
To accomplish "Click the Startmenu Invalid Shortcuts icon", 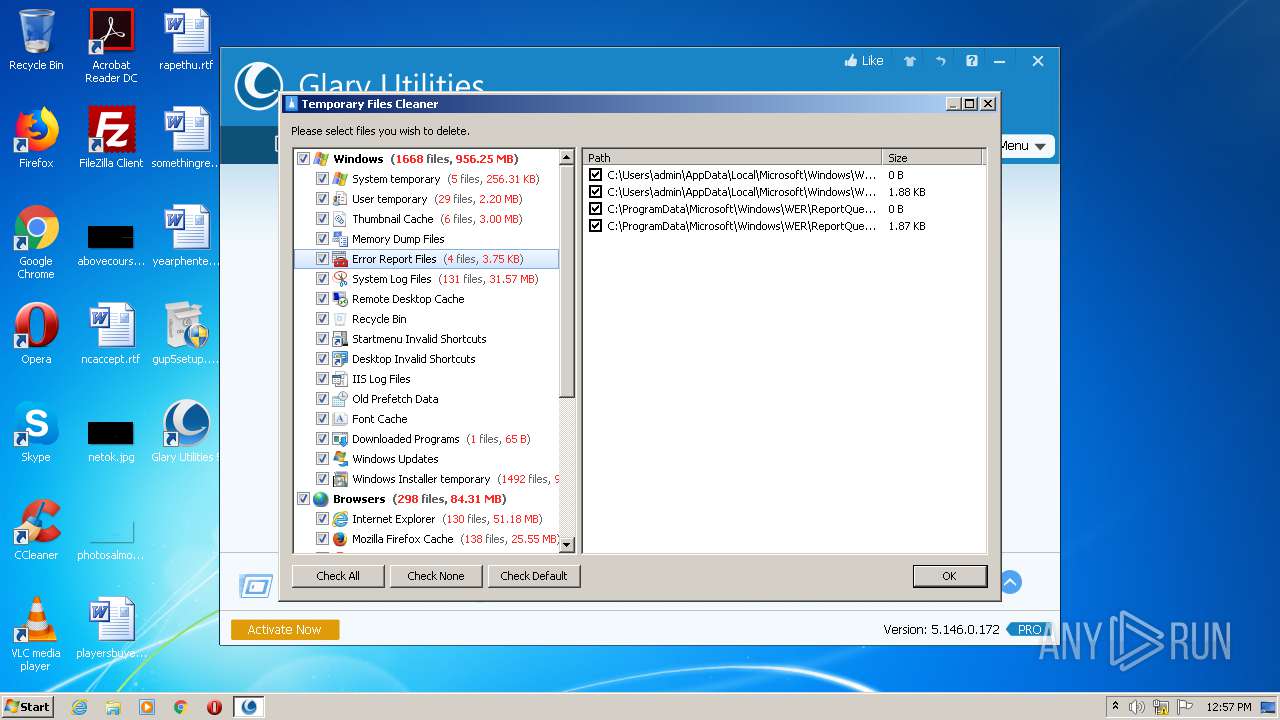I will click(340, 339).
